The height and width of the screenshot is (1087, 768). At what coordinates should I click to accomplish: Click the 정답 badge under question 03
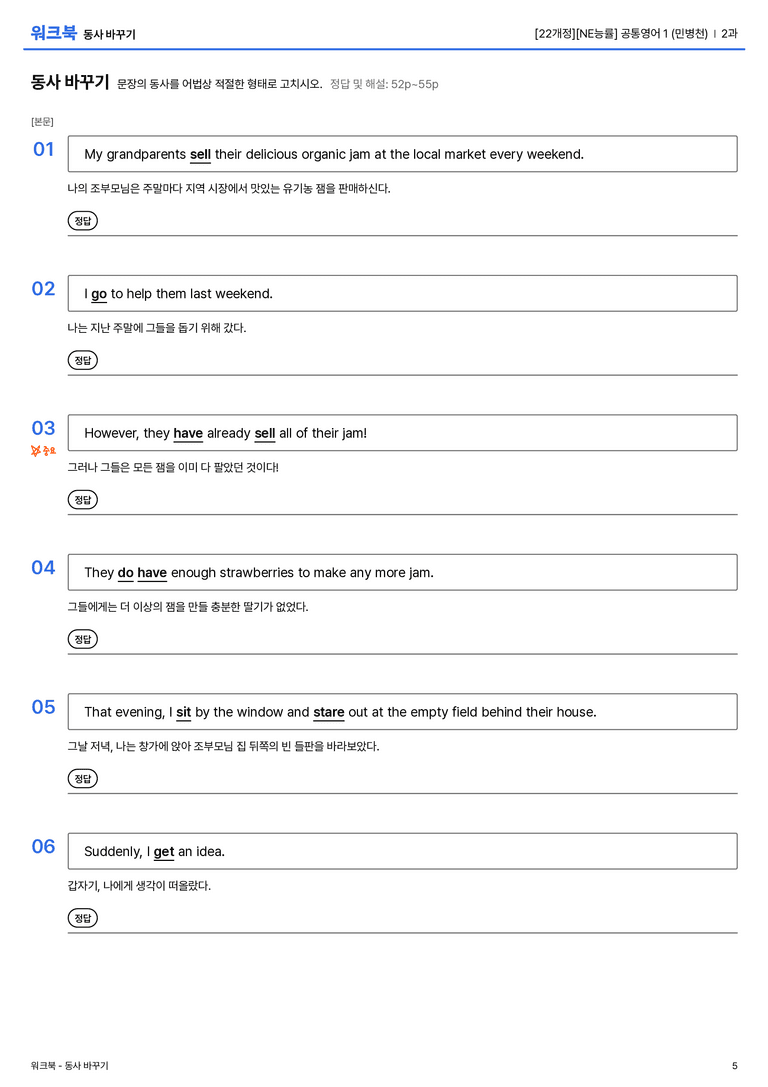tap(82, 499)
